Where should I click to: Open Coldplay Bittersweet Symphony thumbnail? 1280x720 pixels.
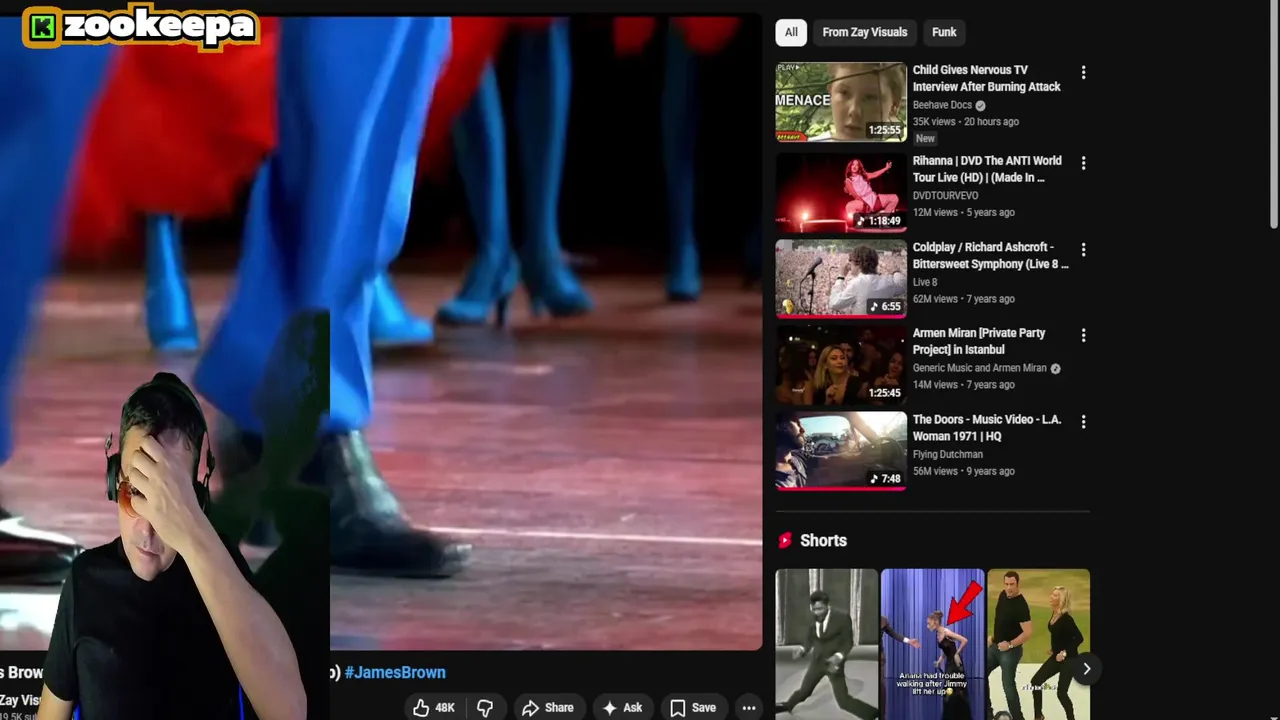point(841,278)
